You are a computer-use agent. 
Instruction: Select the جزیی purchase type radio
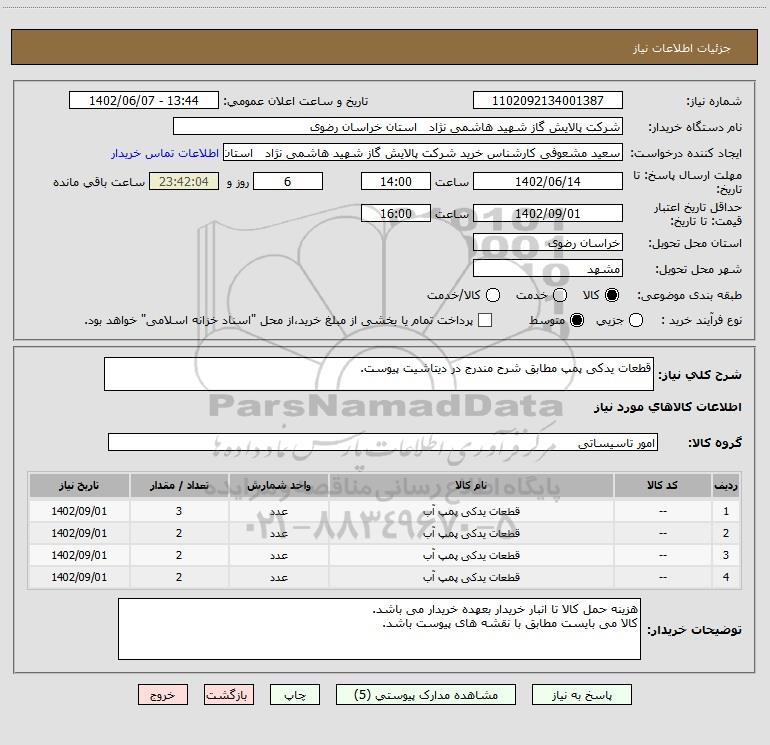[635, 320]
